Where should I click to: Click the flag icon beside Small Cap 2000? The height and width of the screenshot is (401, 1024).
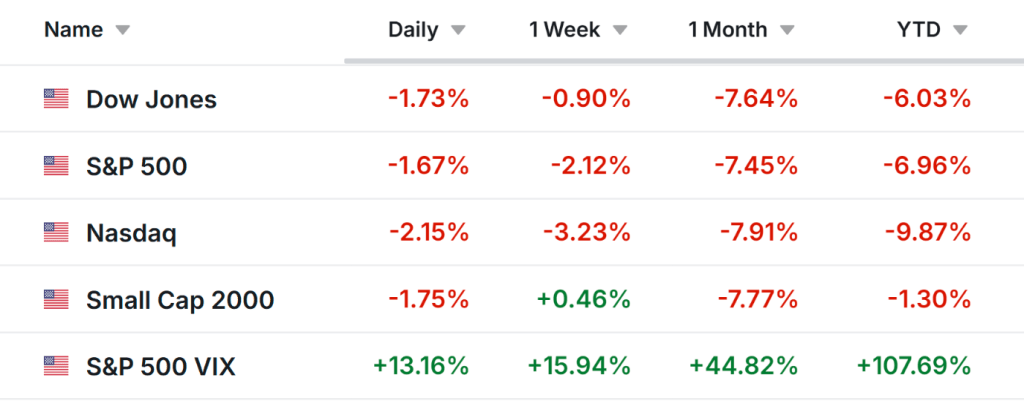(56, 300)
